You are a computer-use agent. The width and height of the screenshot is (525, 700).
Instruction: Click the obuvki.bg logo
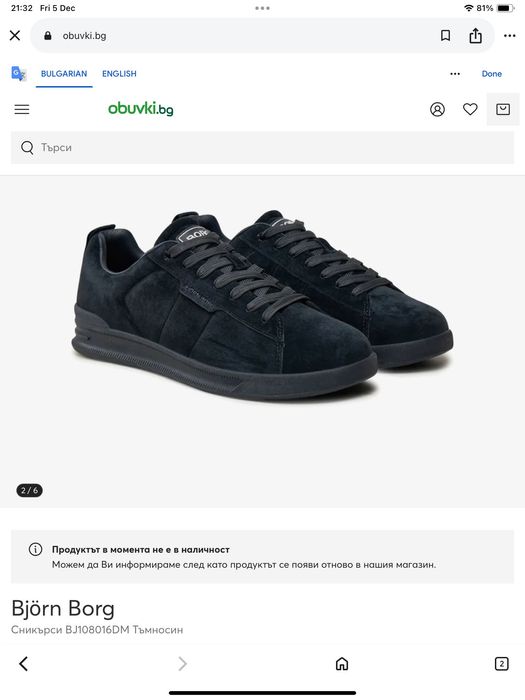141,108
